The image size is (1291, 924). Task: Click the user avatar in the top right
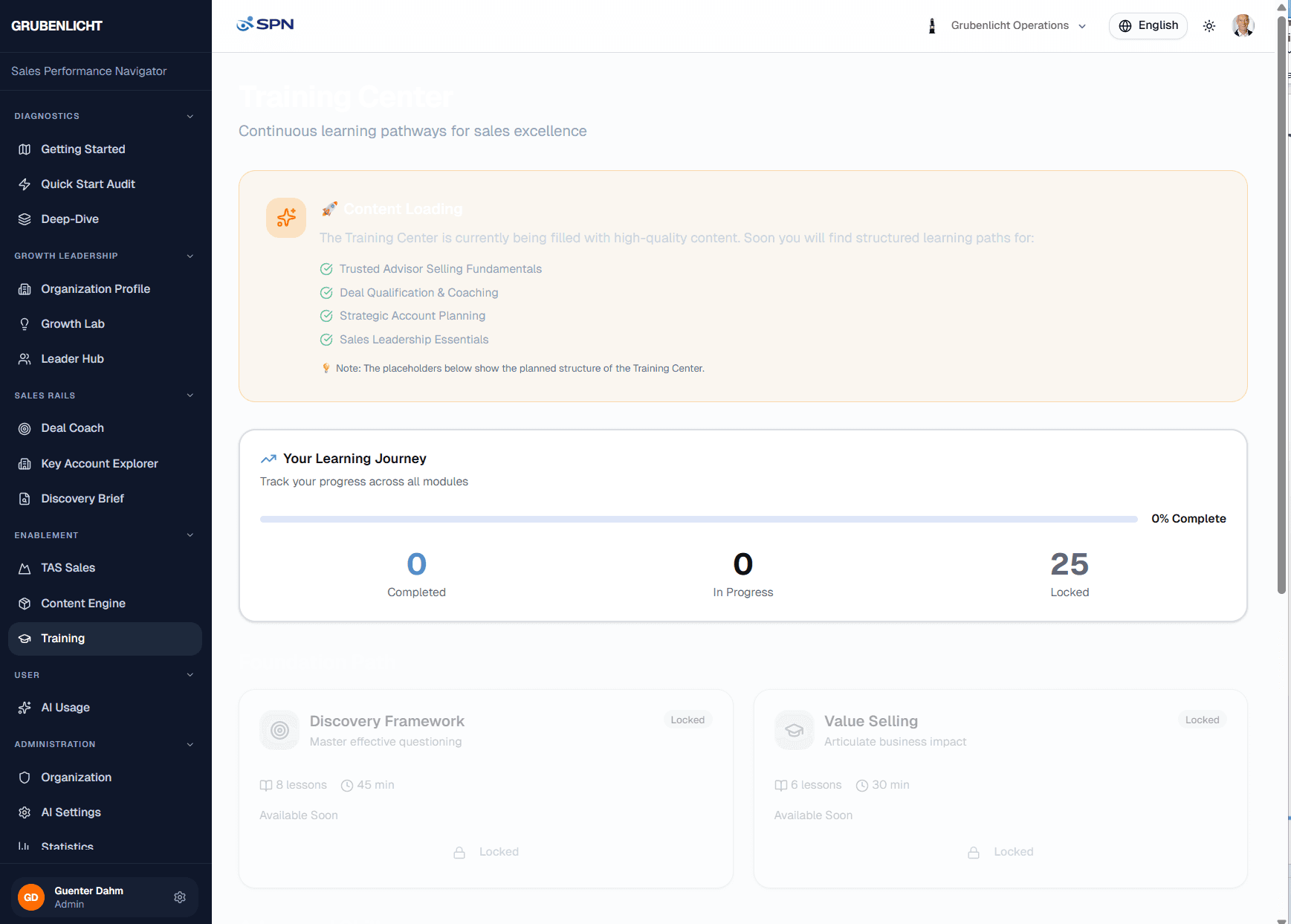tap(1243, 25)
